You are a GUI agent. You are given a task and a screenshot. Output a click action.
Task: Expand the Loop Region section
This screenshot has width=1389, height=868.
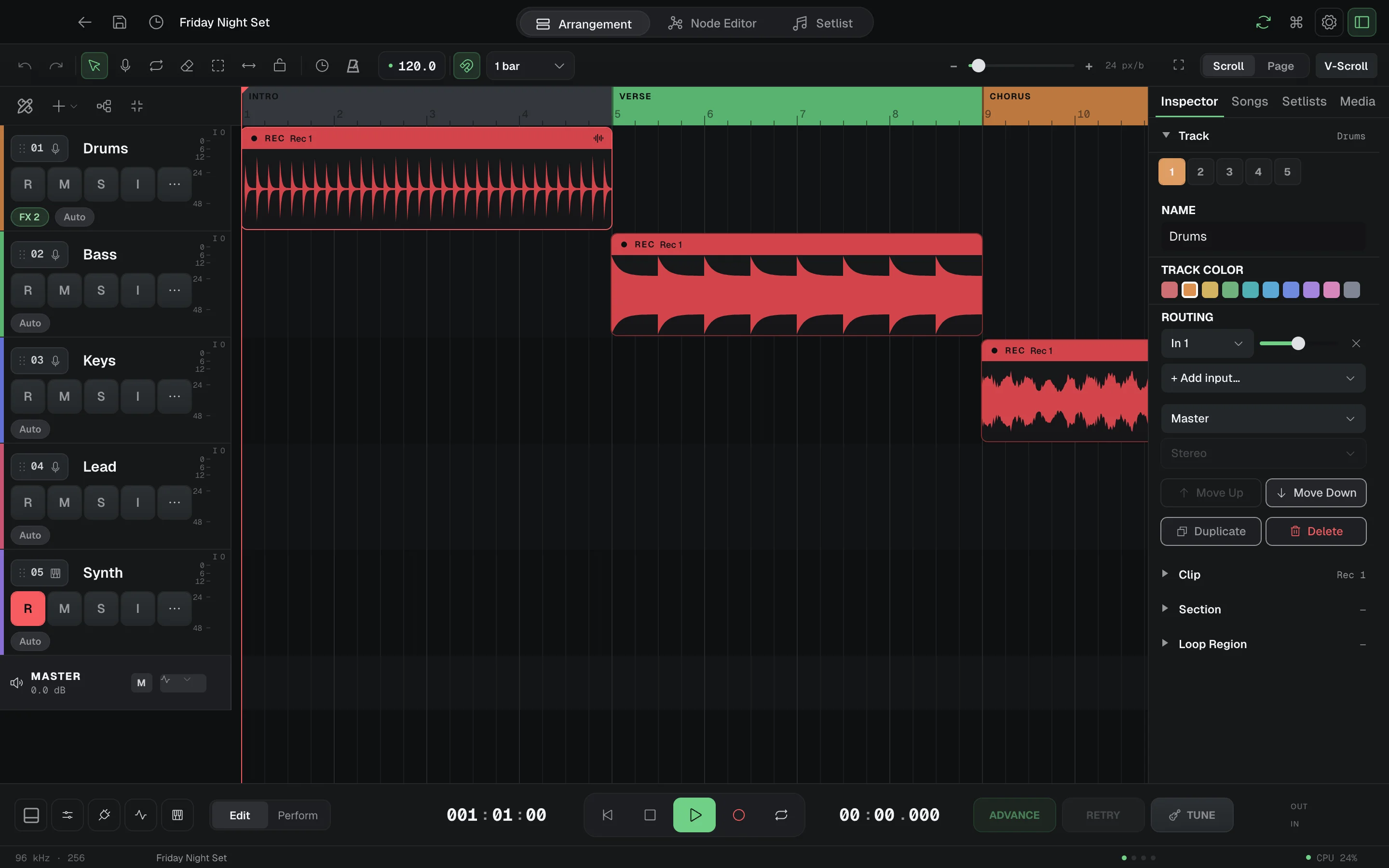[1263, 644]
